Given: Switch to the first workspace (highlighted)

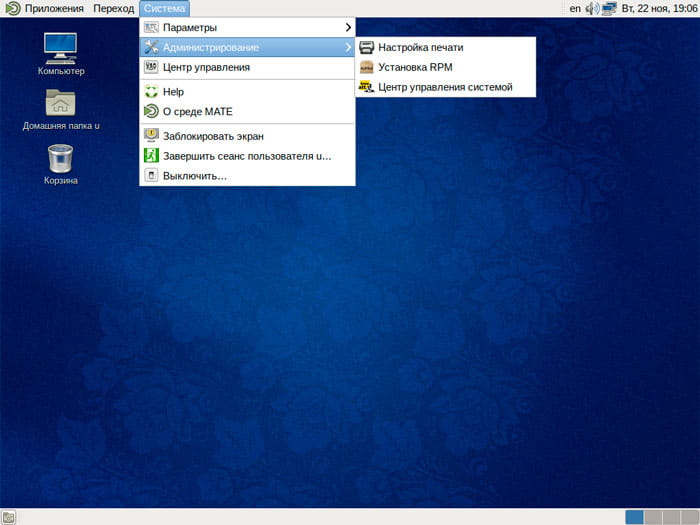Looking at the screenshot, I should click(x=634, y=517).
